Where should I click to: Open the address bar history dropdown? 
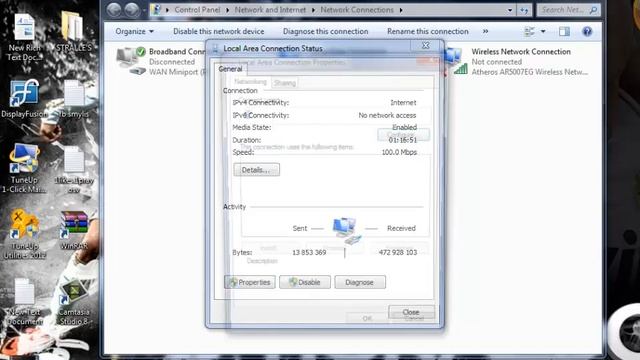(510, 10)
